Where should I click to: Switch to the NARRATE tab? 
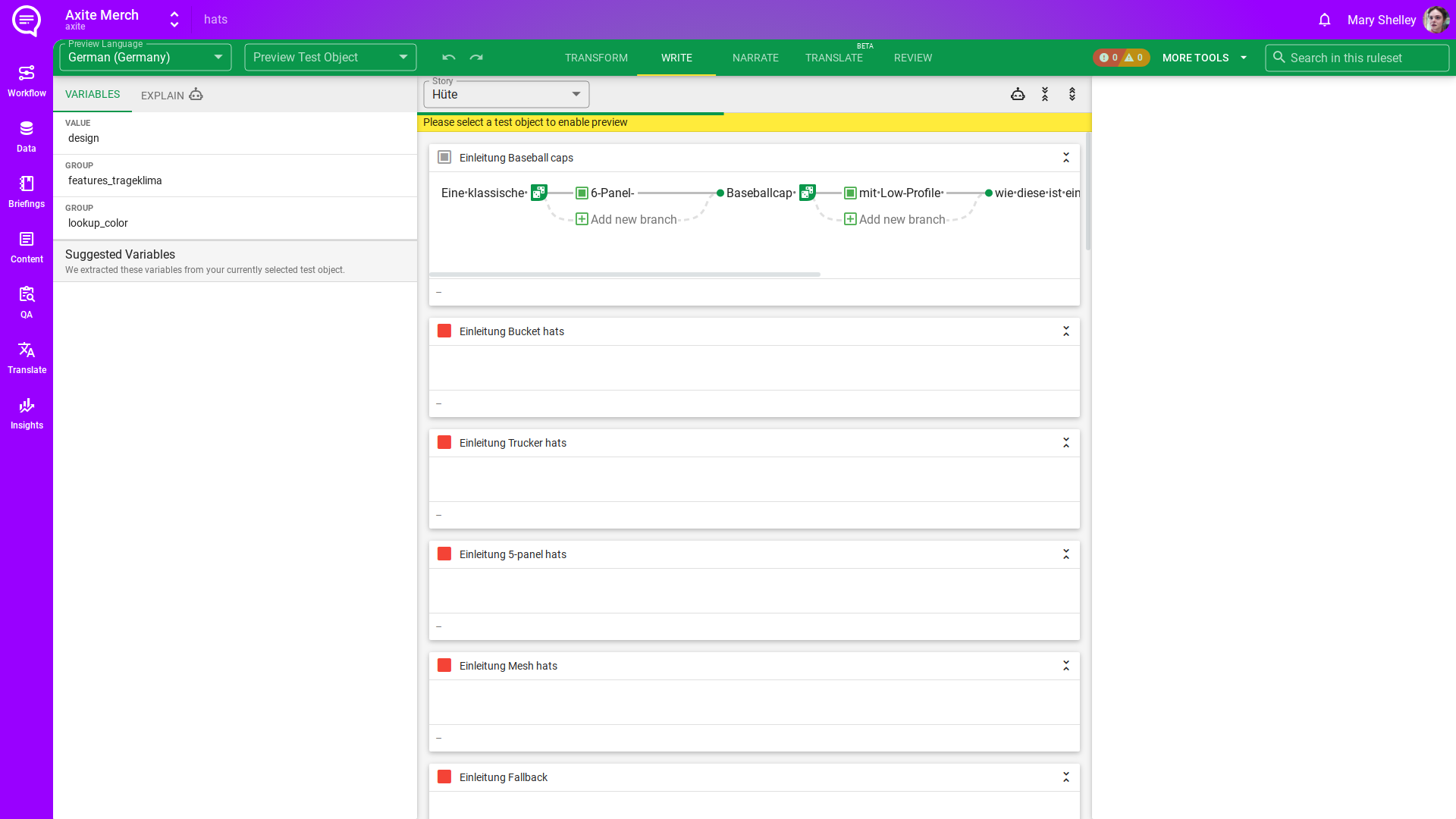click(755, 58)
